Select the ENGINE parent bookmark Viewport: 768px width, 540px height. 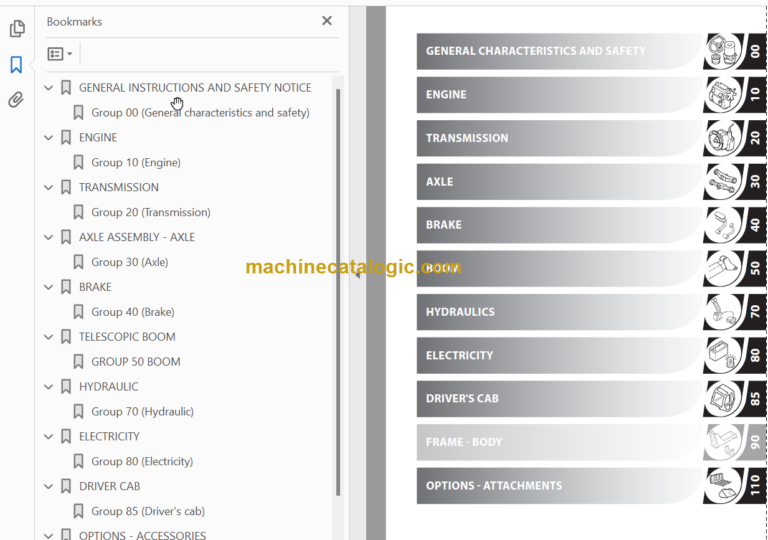[x=98, y=138]
